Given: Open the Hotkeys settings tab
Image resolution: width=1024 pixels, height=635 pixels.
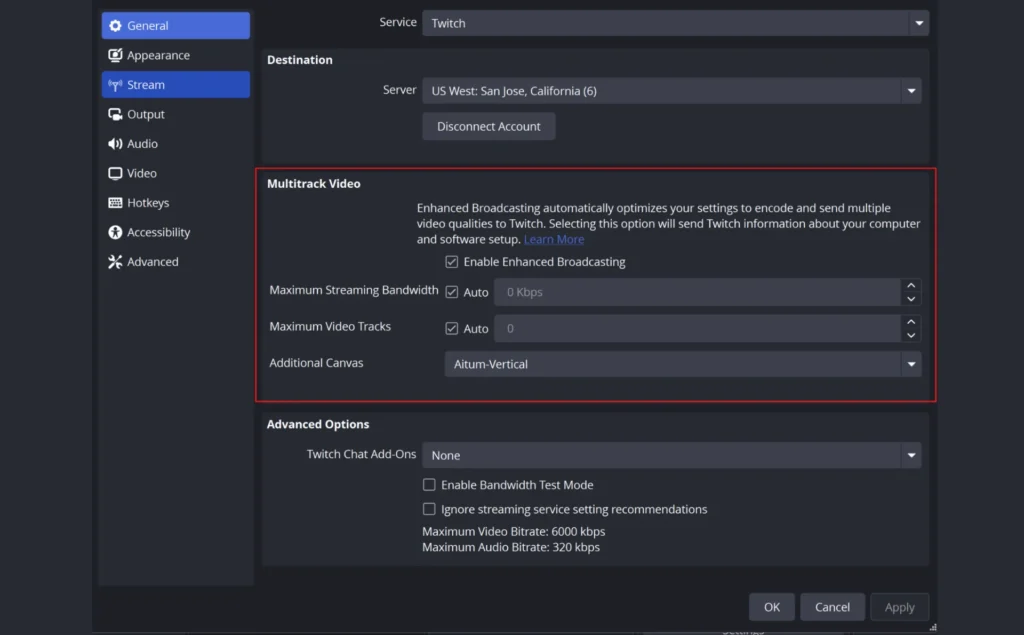Looking at the screenshot, I should coord(176,203).
